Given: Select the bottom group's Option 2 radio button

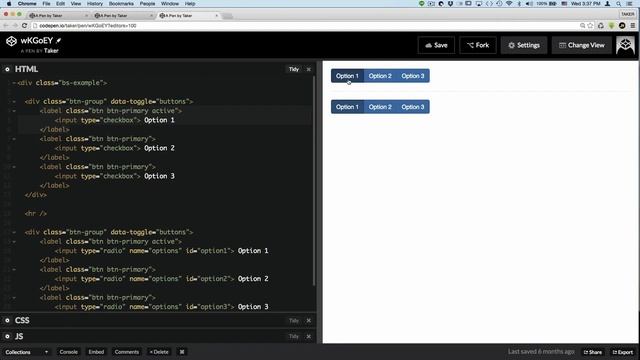Looking at the screenshot, I should point(380,107).
